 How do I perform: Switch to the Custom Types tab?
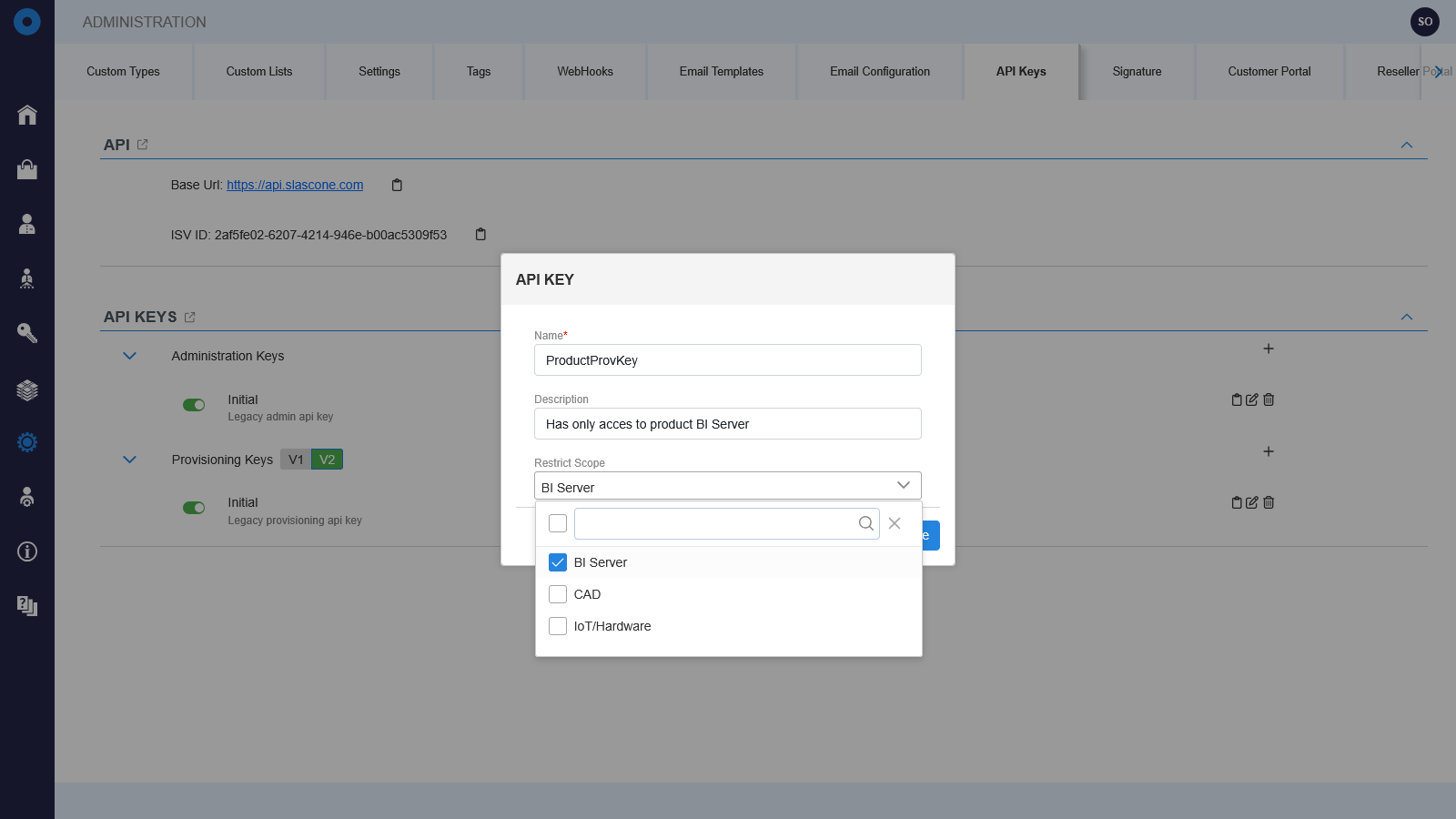click(123, 71)
